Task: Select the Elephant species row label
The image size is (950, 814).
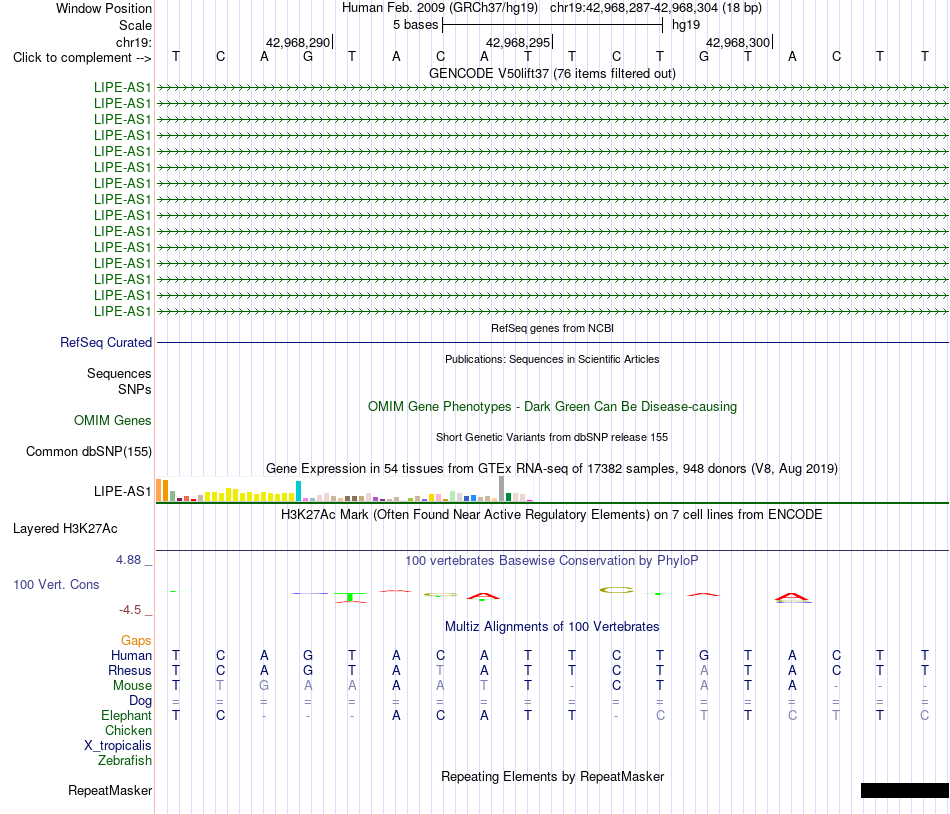Action: 126,715
